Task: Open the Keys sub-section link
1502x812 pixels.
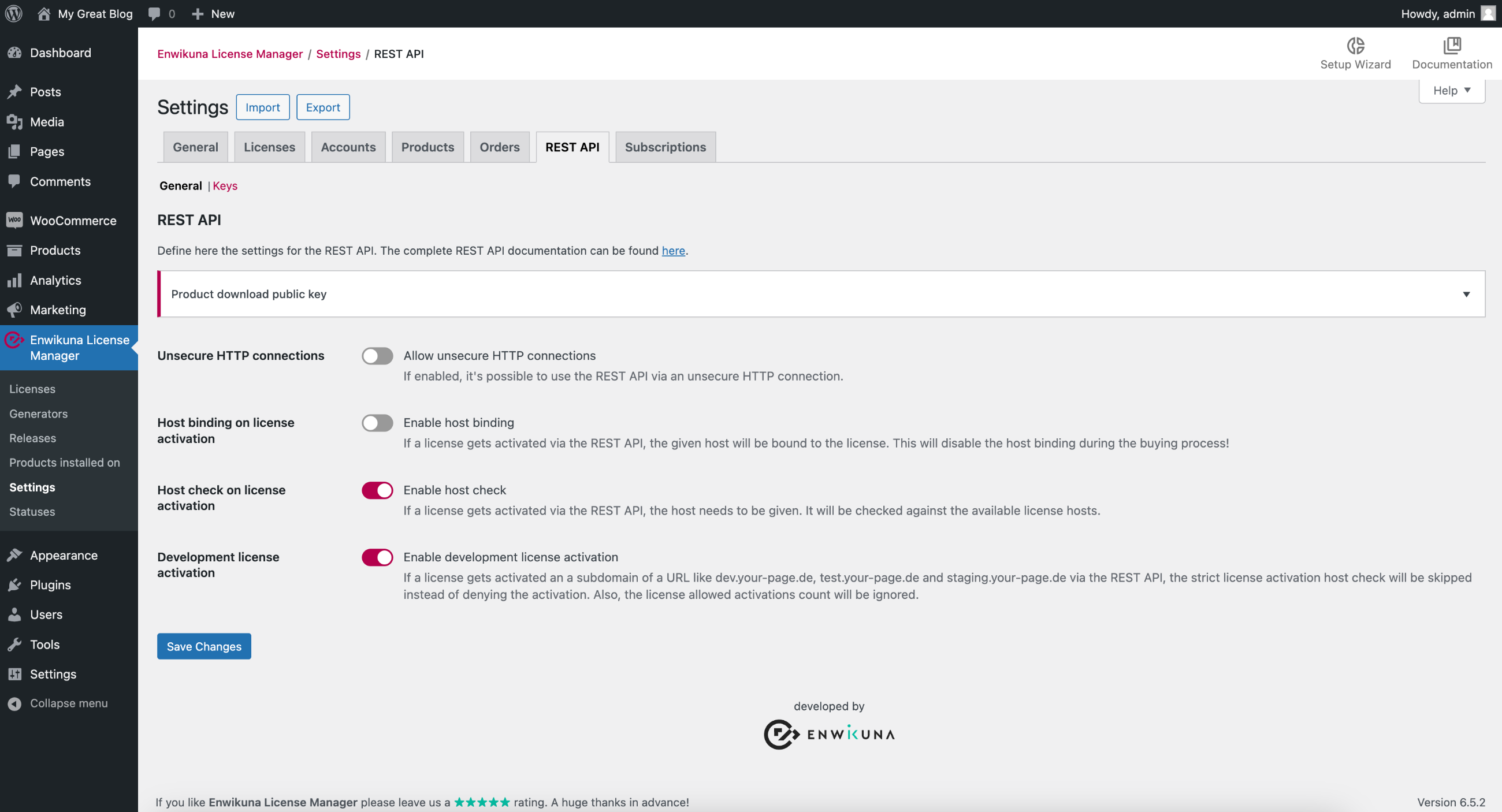Action: pyautogui.click(x=225, y=185)
